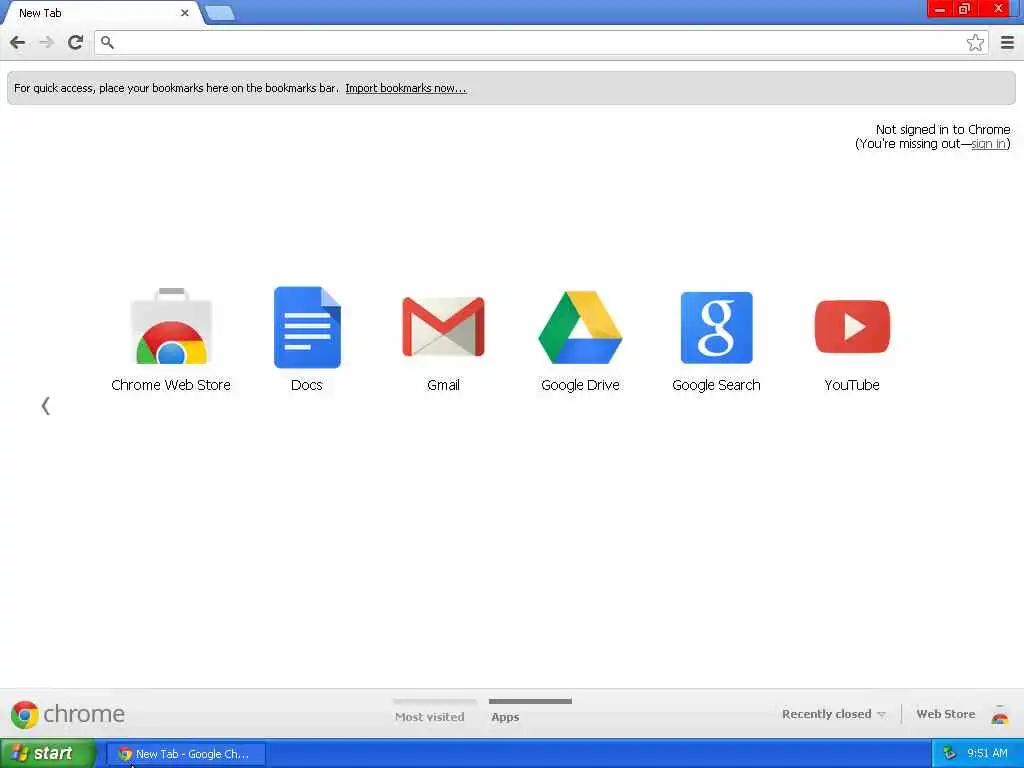
Task: Open a new tab with the tab button
Action: (x=220, y=12)
